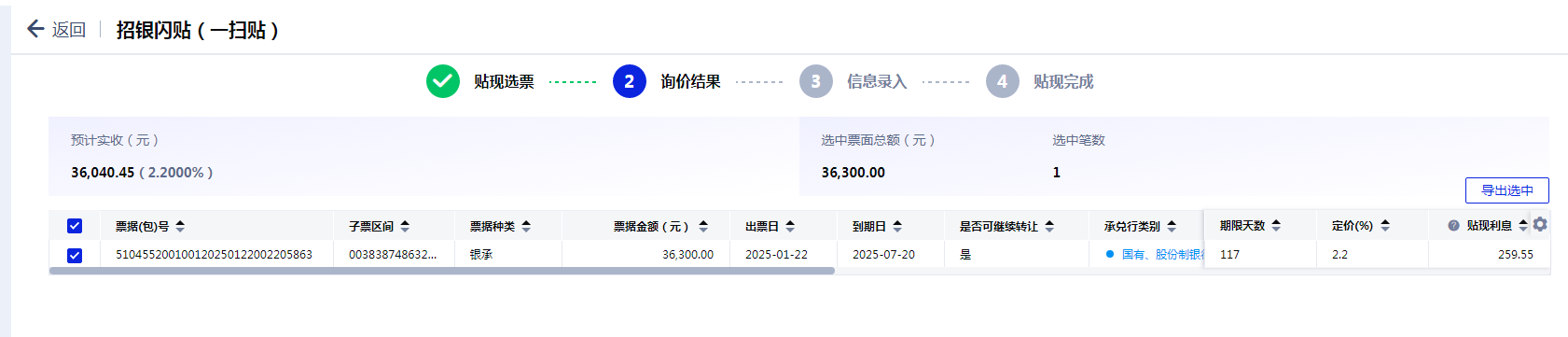1568x337 pixels.
Task: Click the 国有、股份制银行 acceptor tag
Action: [1156, 254]
